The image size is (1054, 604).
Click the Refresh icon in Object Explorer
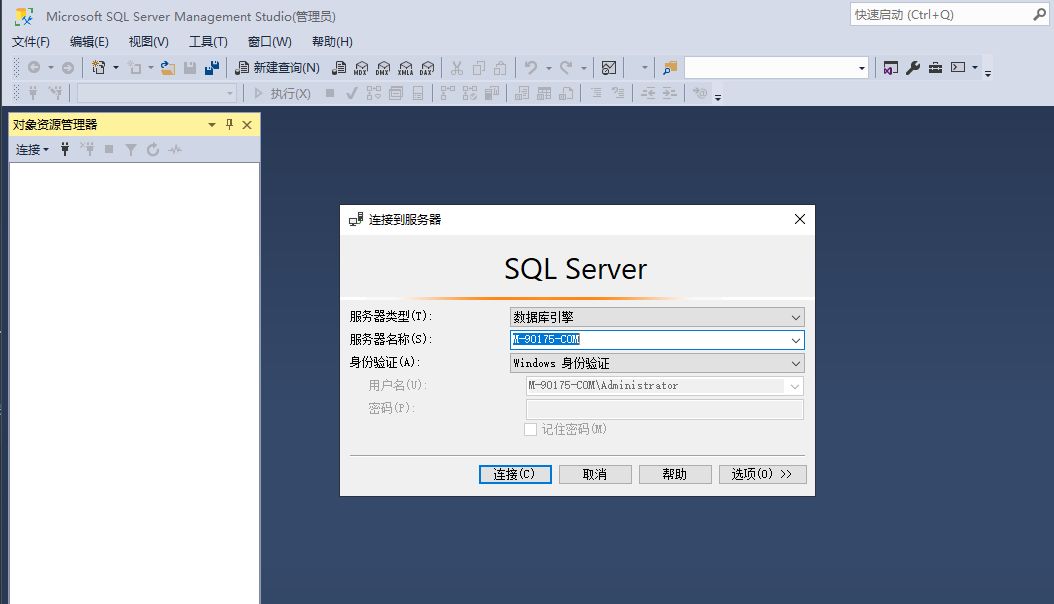click(153, 149)
